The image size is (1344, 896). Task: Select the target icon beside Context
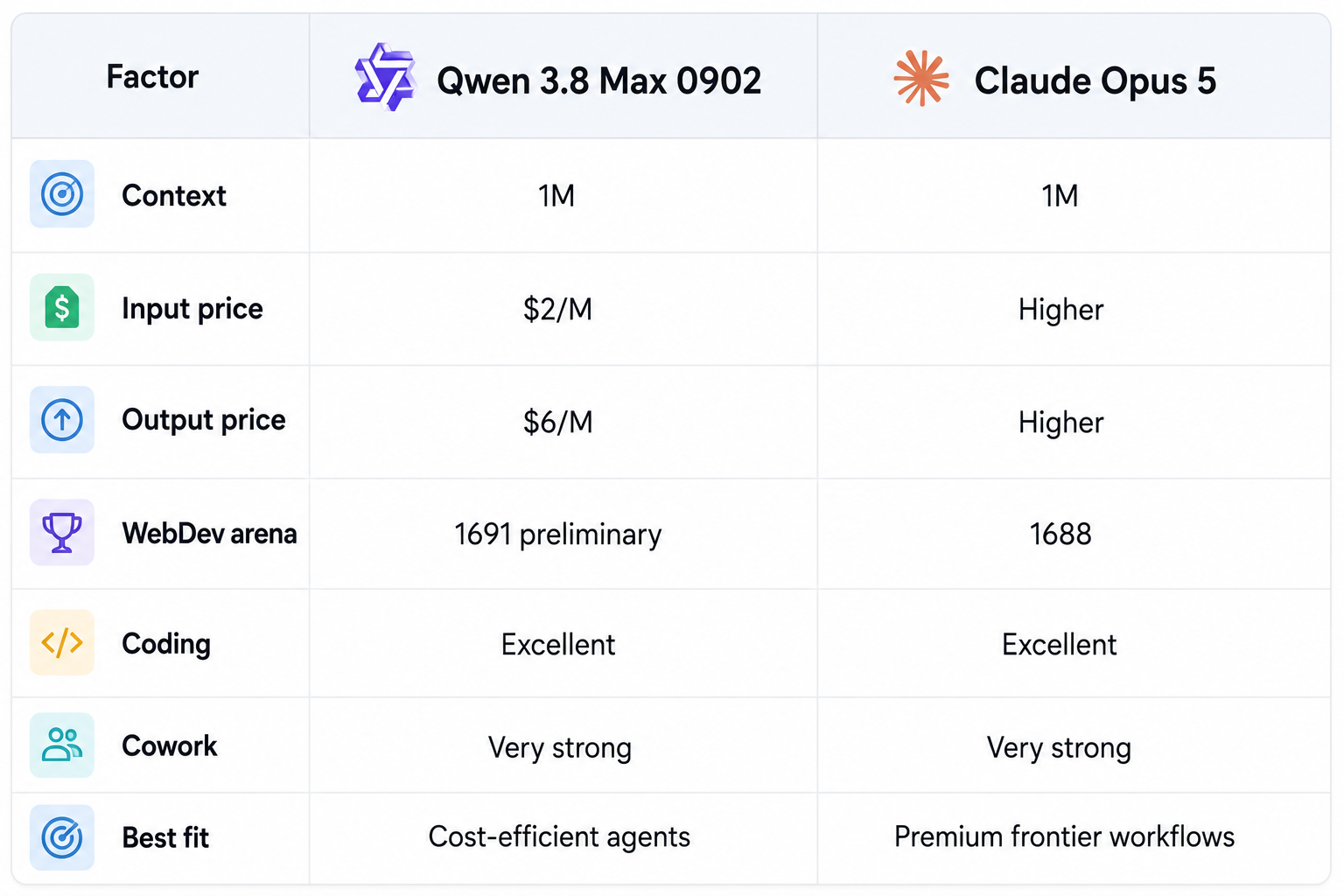pyautogui.click(x=62, y=194)
